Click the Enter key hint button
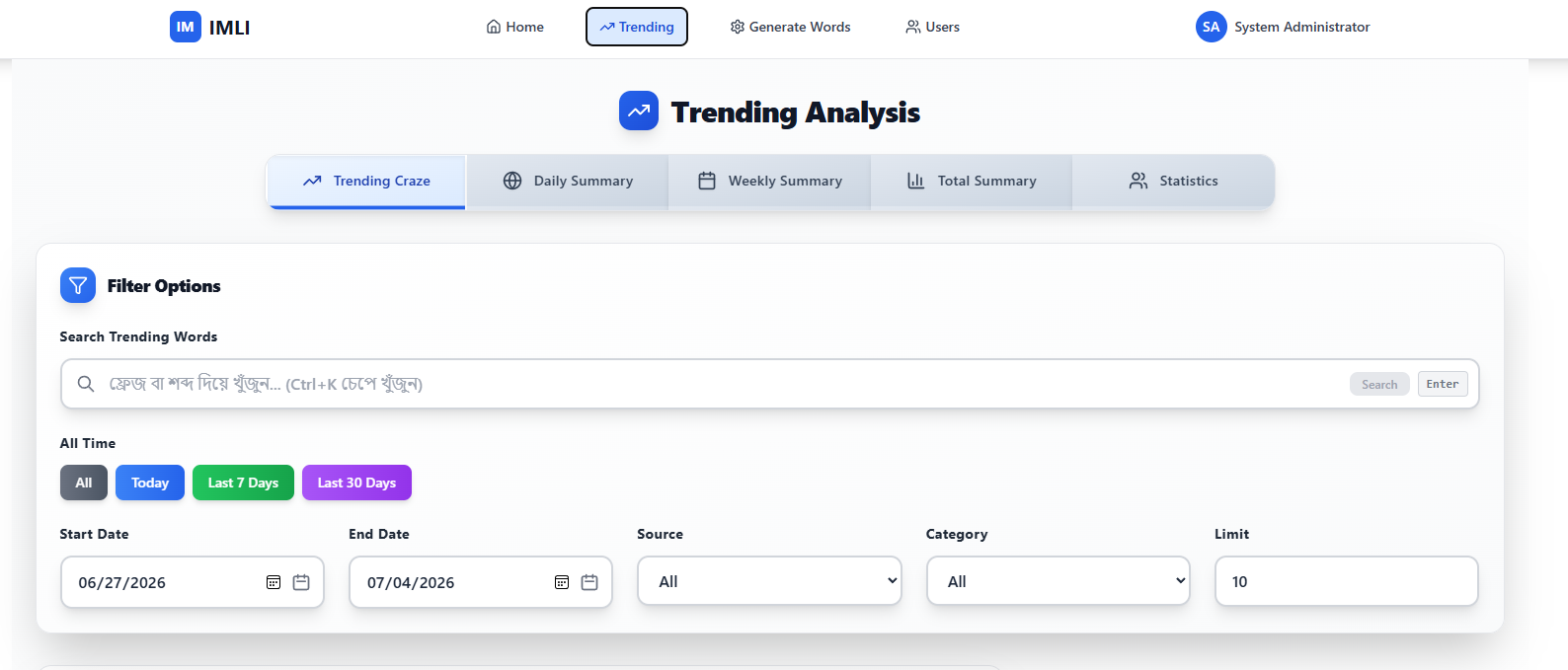The height and width of the screenshot is (670, 1568). click(1443, 384)
